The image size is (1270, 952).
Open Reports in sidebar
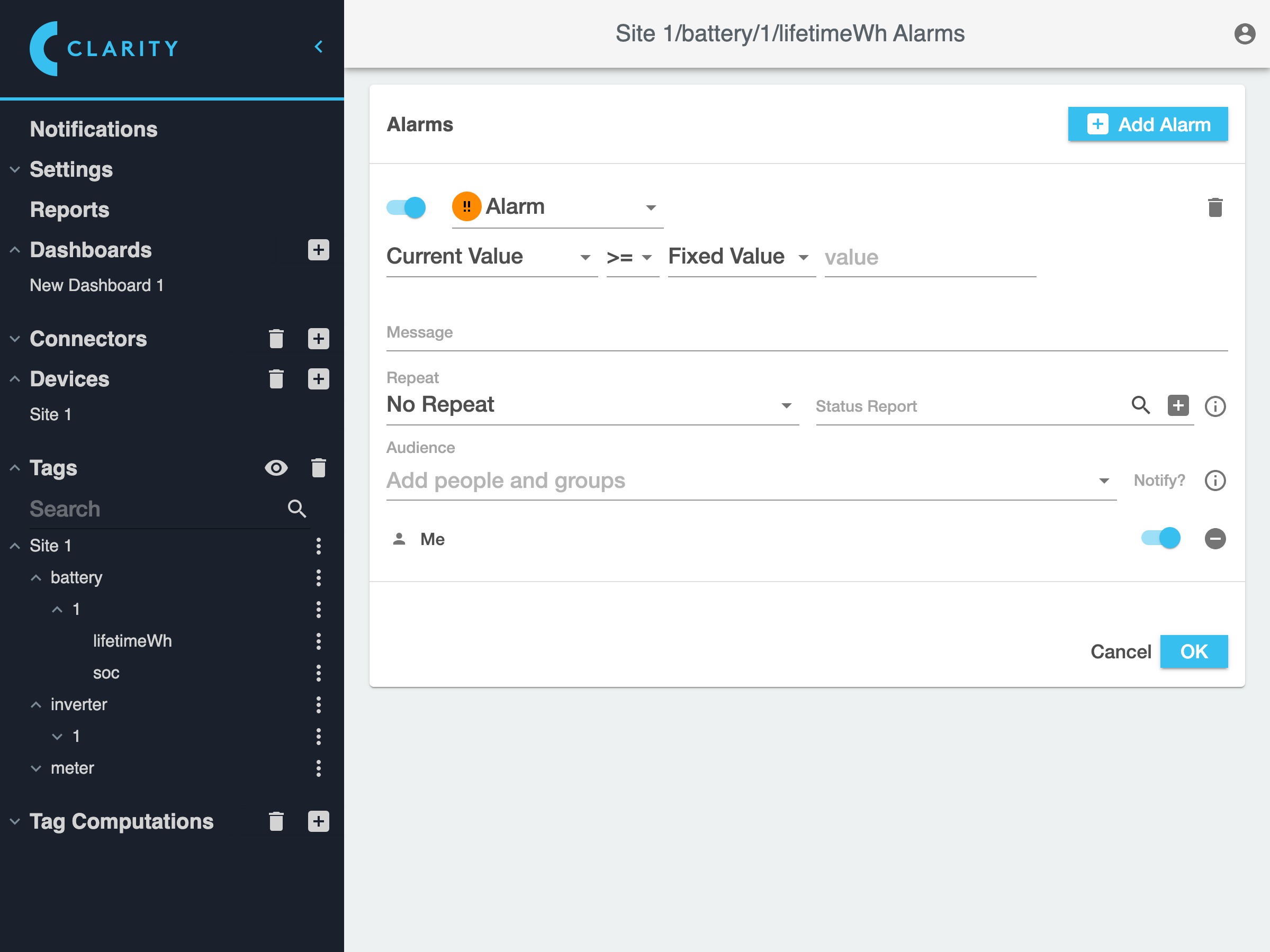69,210
